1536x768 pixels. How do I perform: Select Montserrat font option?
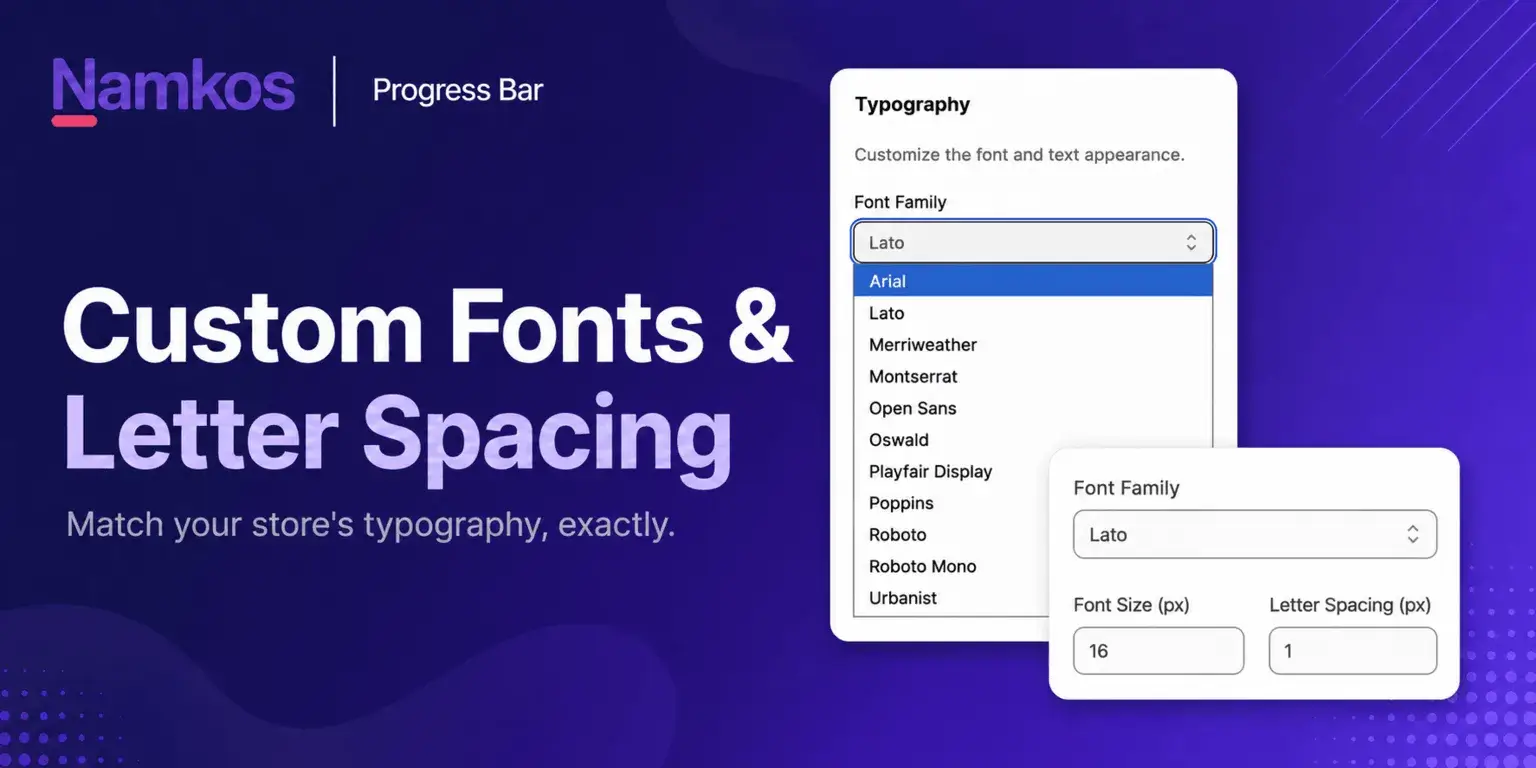(1033, 377)
